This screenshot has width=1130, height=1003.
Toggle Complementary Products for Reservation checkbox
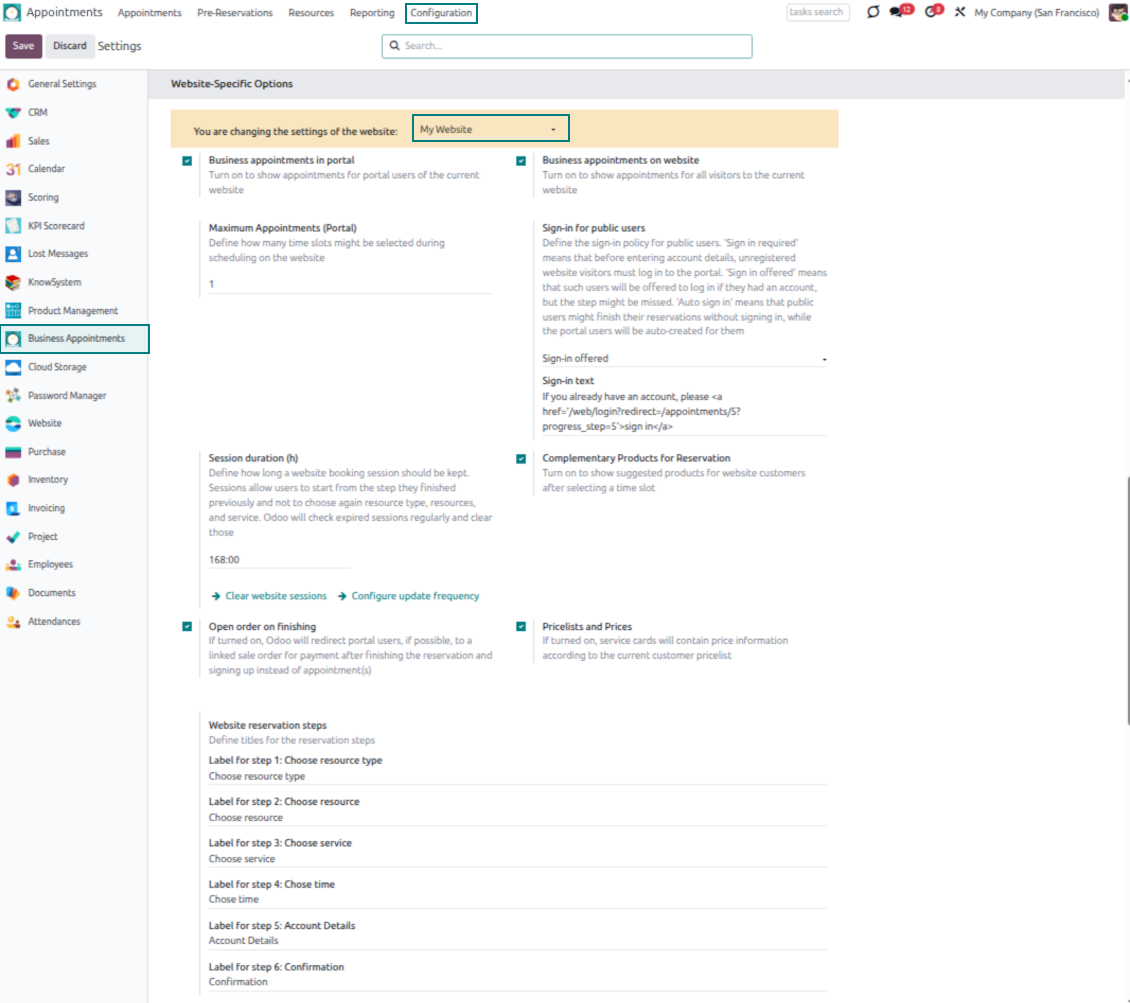[521, 459]
